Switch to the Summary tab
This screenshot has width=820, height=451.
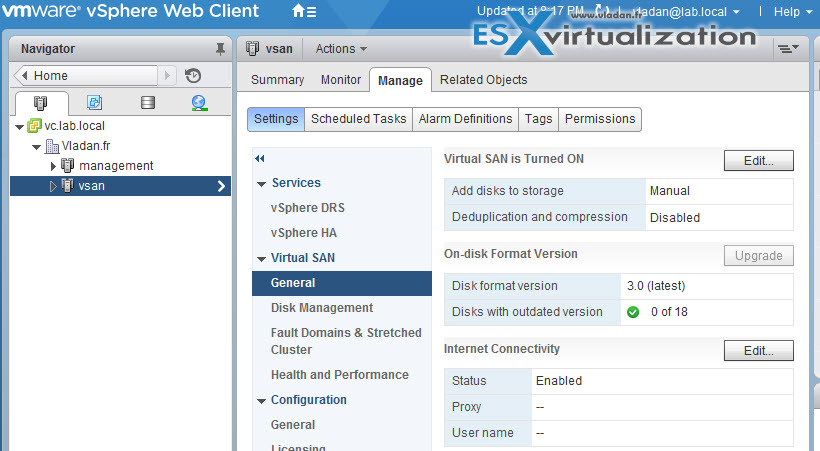[278, 80]
